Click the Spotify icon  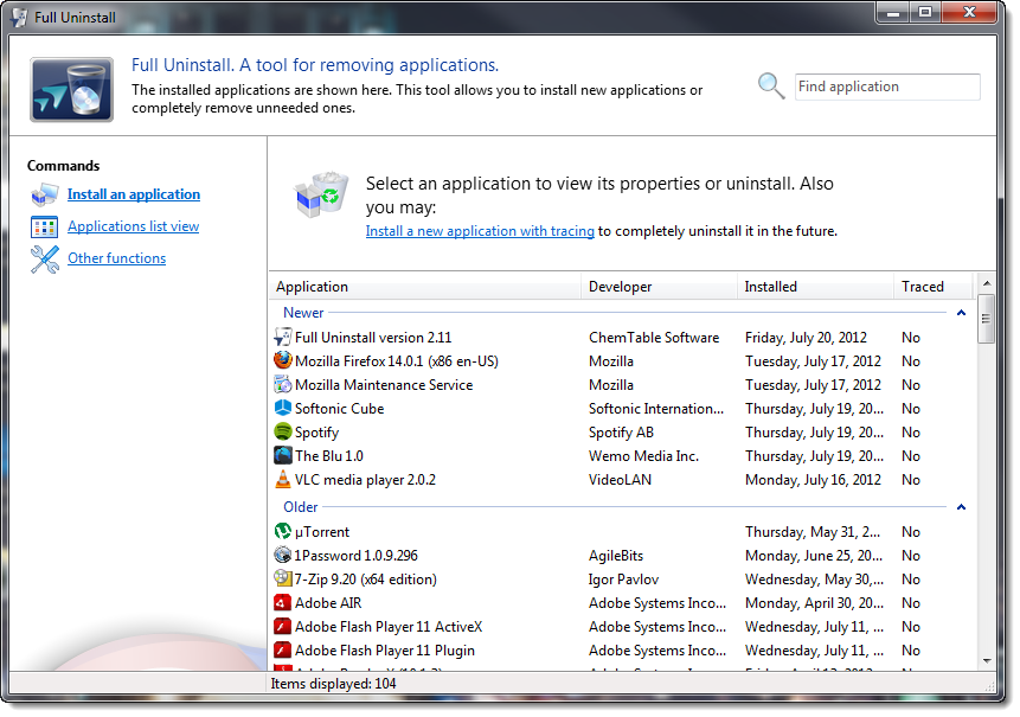click(282, 431)
